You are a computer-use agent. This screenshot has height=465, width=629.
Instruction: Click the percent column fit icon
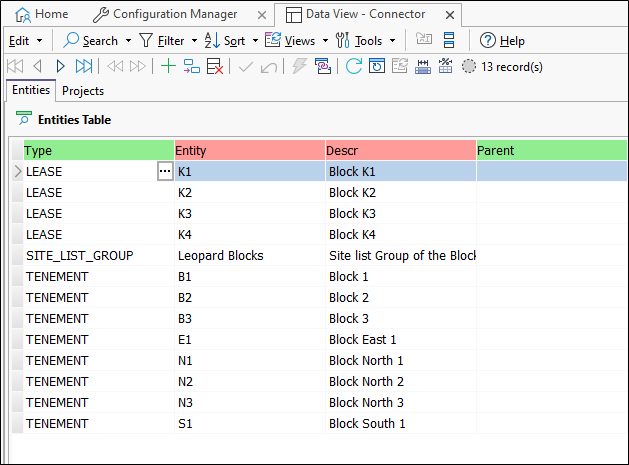pos(445,66)
